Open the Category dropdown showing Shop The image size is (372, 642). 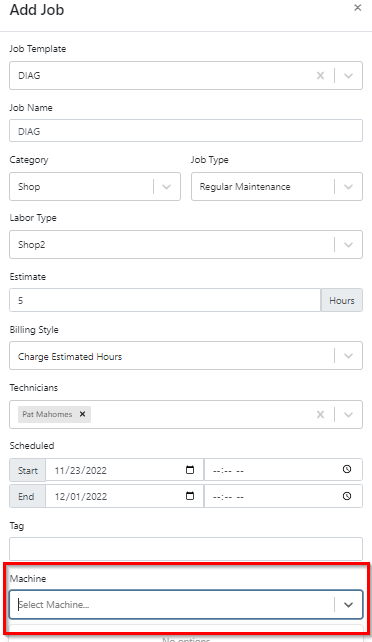[95, 187]
